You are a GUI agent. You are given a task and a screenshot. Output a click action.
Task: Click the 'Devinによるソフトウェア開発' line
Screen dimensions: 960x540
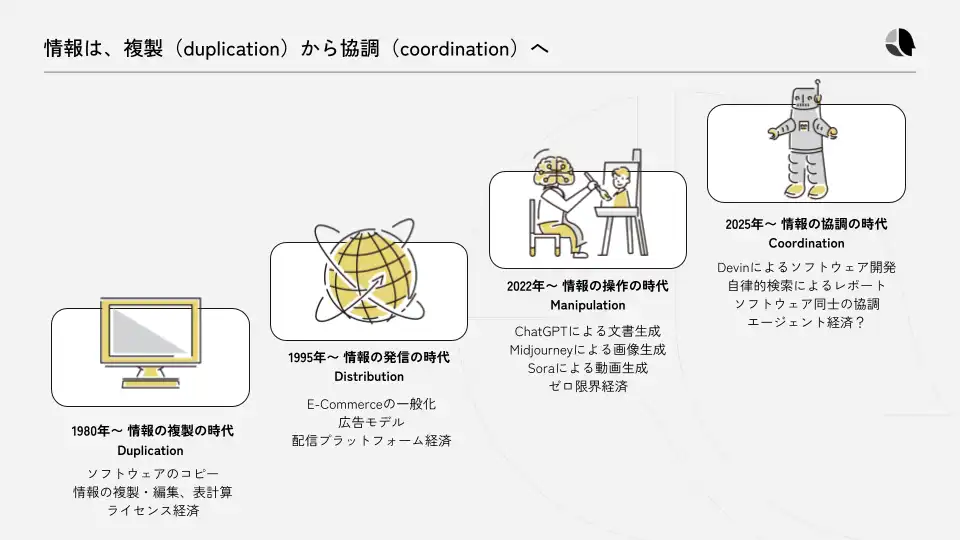coord(806,268)
